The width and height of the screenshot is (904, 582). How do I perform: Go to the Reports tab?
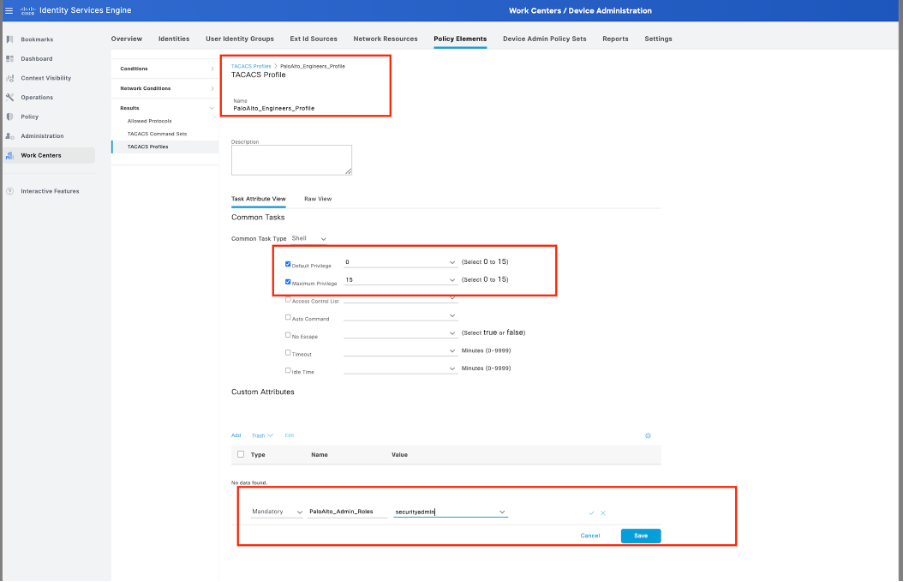[x=615, y=39]
